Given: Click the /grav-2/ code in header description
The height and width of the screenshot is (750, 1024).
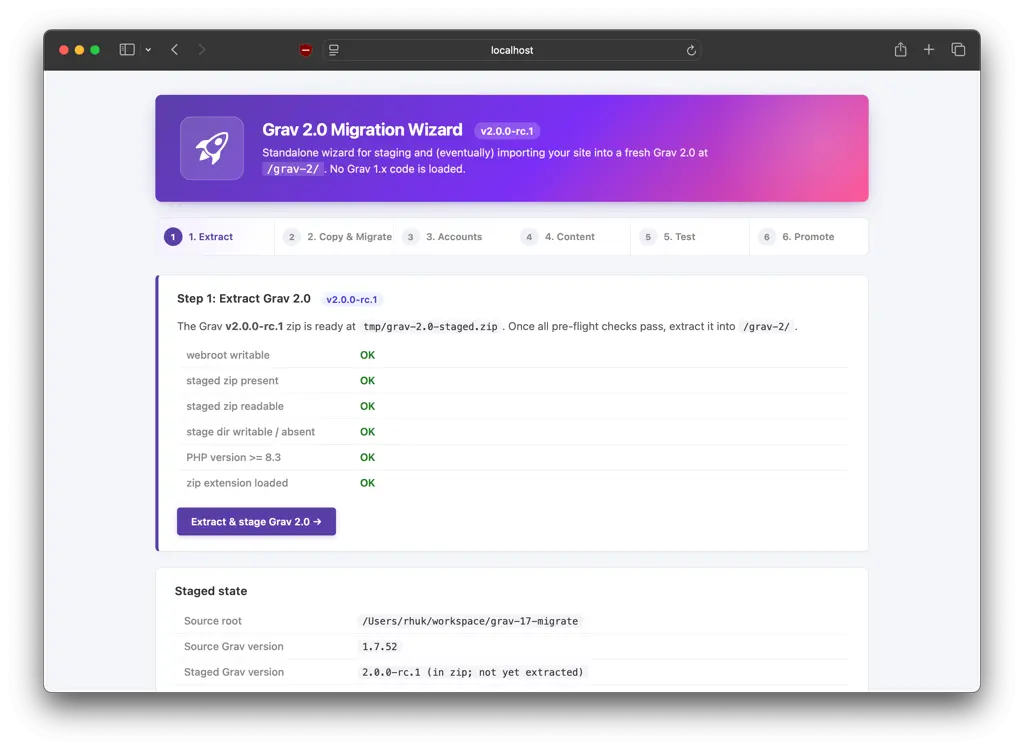Looking at the screenshot, I should click(293, 169).
